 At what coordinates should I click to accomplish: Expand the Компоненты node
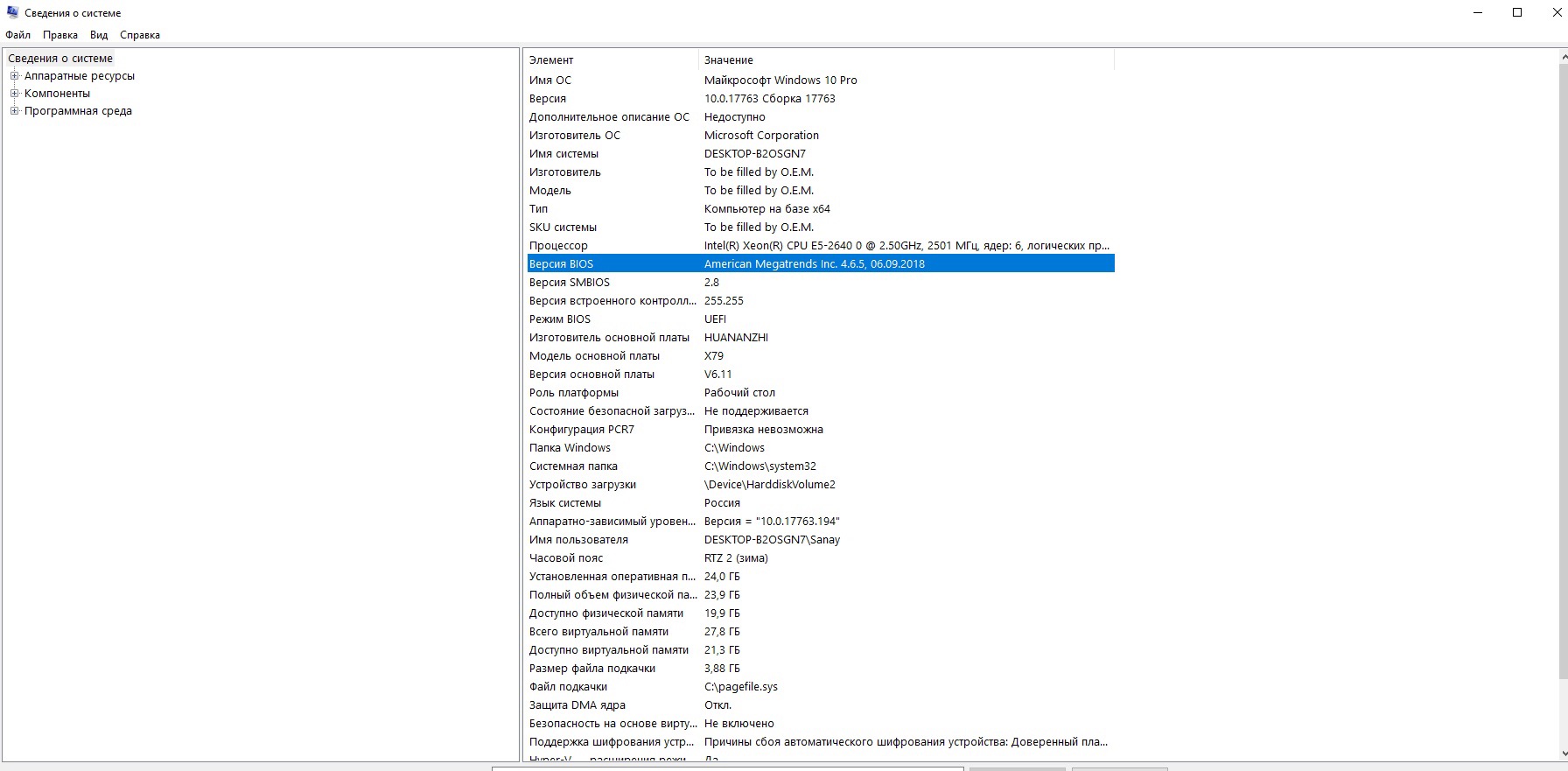point(14,94)
